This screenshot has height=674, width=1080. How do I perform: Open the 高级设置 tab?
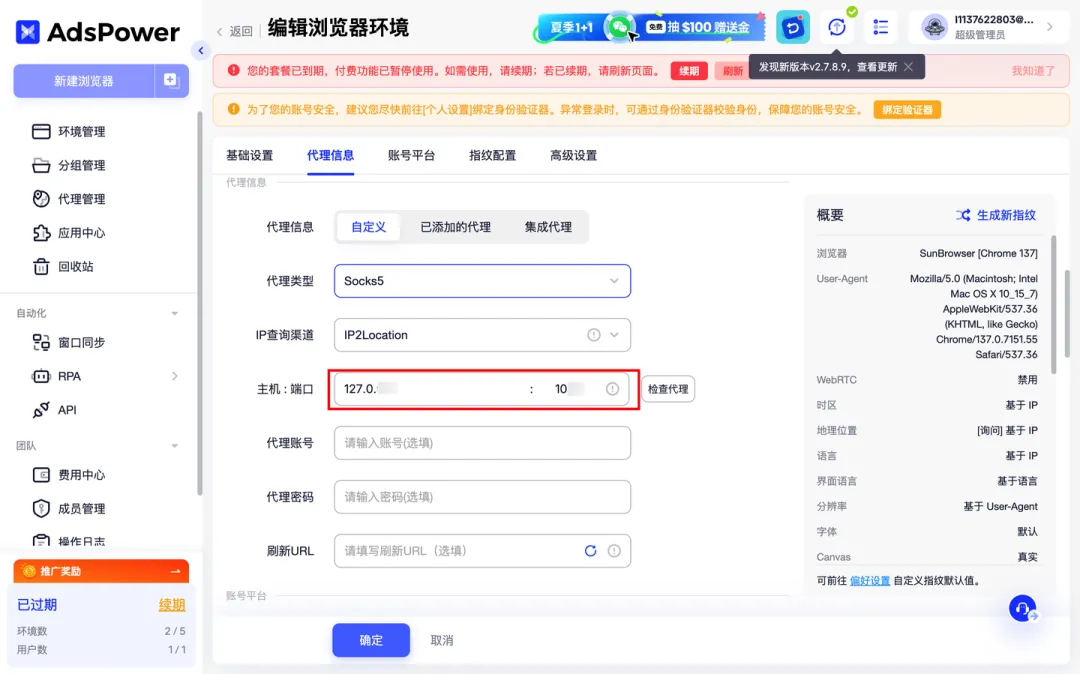coord(573,156)
